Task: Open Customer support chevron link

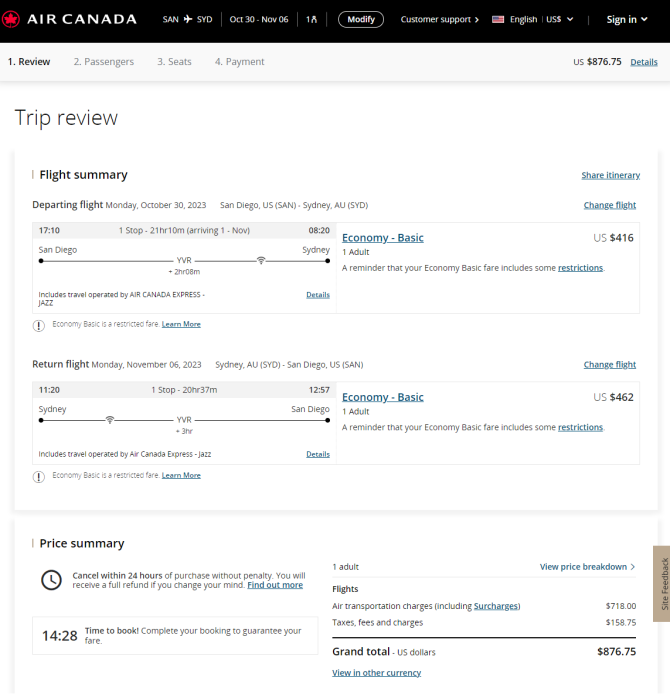Action: pos(439,19)
